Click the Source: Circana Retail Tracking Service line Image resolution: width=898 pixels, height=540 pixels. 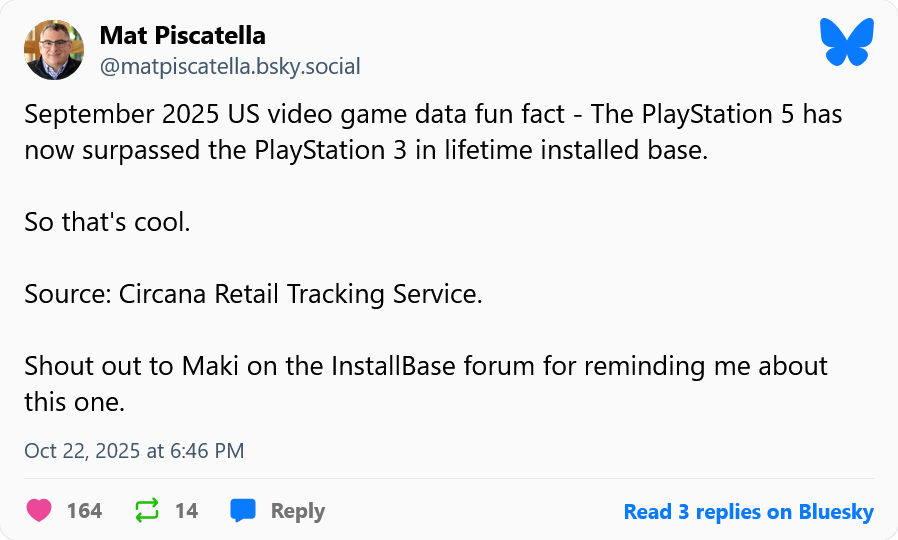[253, 295]
